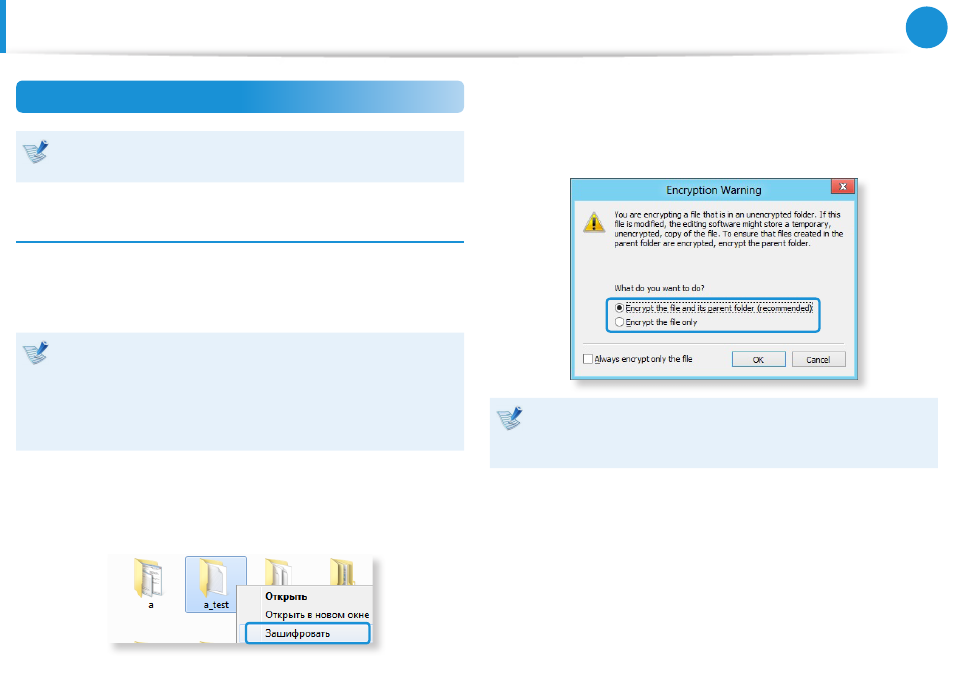
Task: Choose Открыть in the context menu
Action: click(x=286, y=597)
